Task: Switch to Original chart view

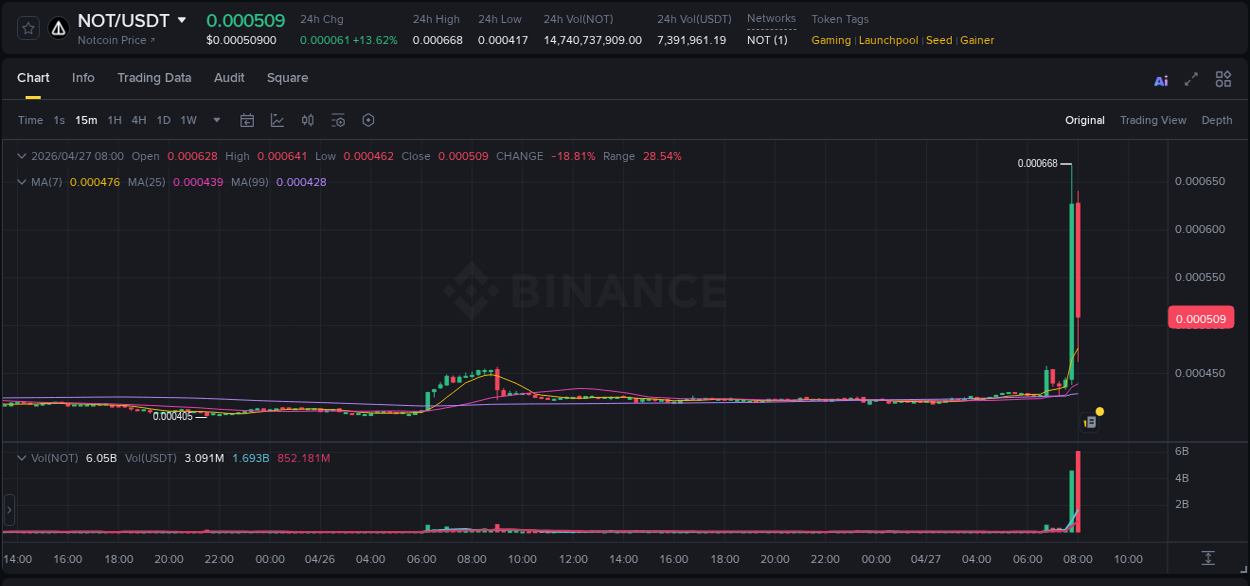Action: coord(1085,120)
